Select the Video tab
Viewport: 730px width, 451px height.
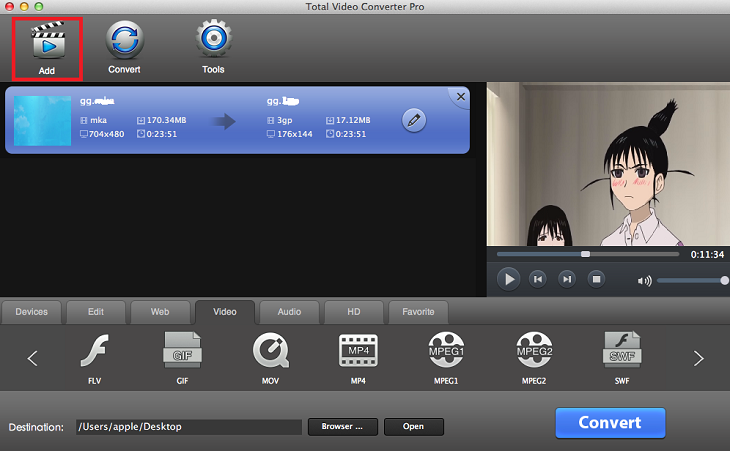pyautogui.click(x=225, y=312)
